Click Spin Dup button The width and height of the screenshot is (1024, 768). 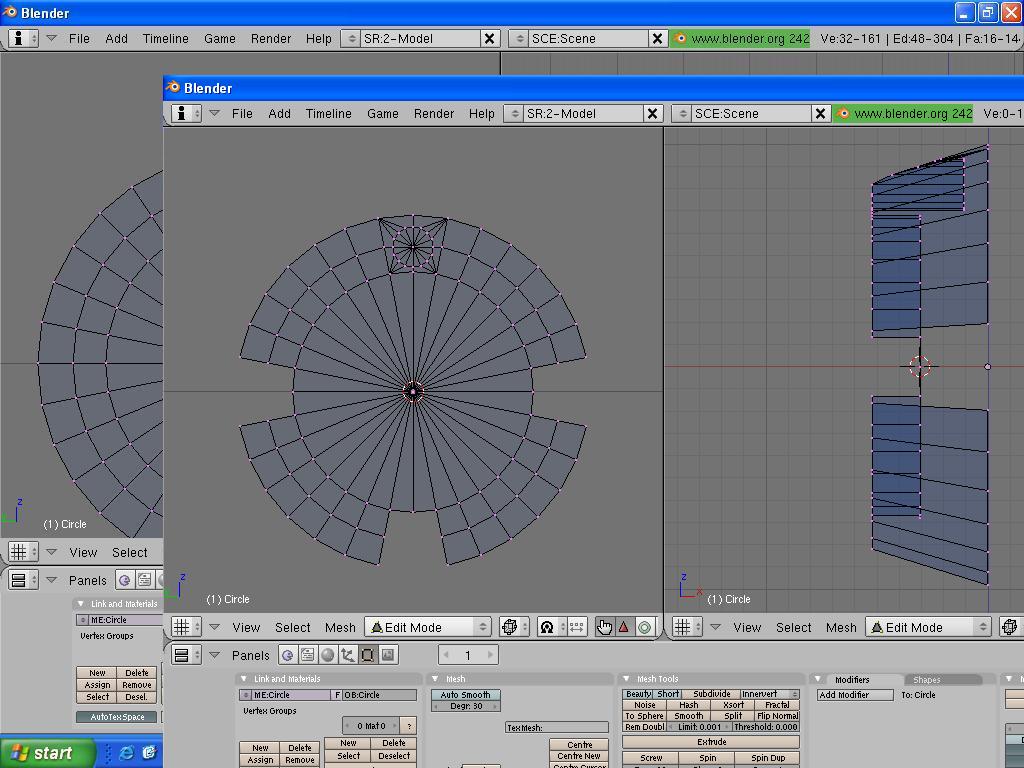767,758
